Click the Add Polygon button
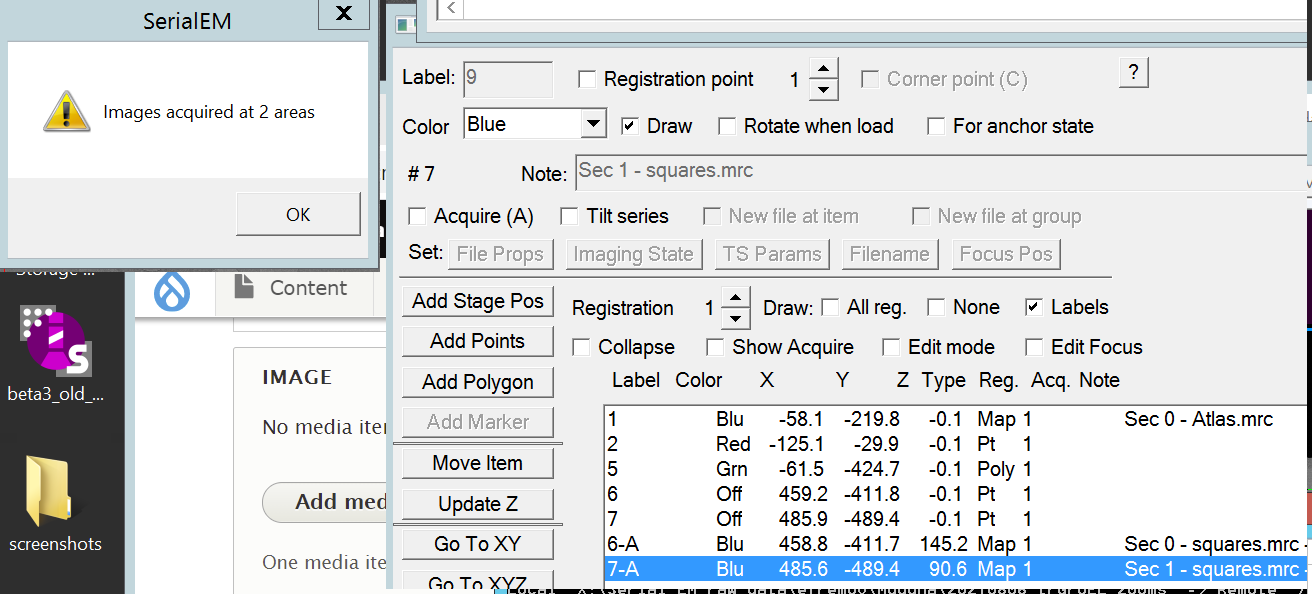The width and height of the screenshot is (1312, 594). 478,382
